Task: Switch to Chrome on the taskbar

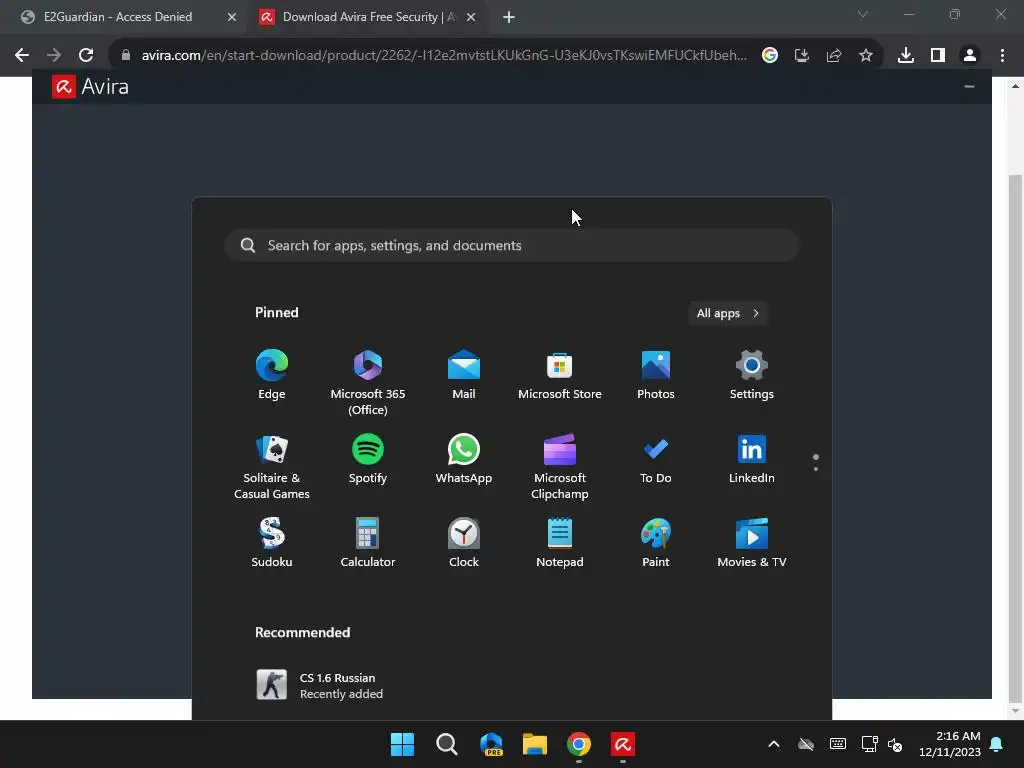Action: coord(579,744)
